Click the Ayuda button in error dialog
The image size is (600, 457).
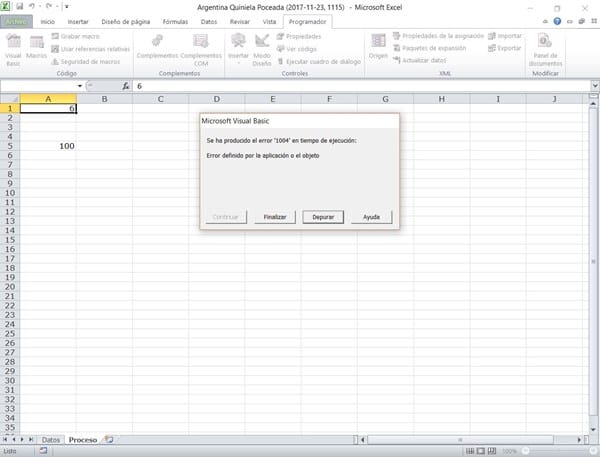click(x=371, y=217)
